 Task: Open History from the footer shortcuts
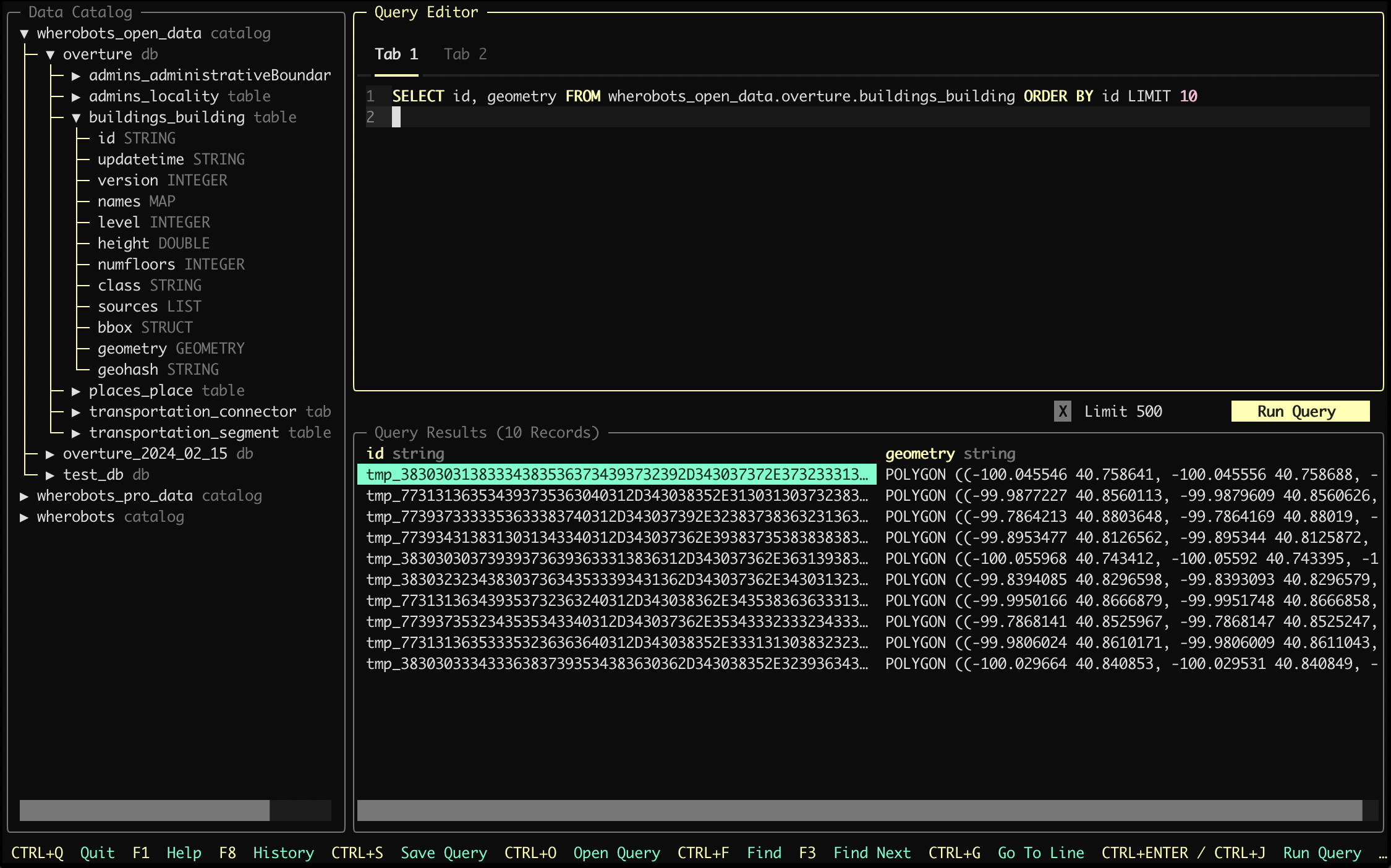[283, 853]
